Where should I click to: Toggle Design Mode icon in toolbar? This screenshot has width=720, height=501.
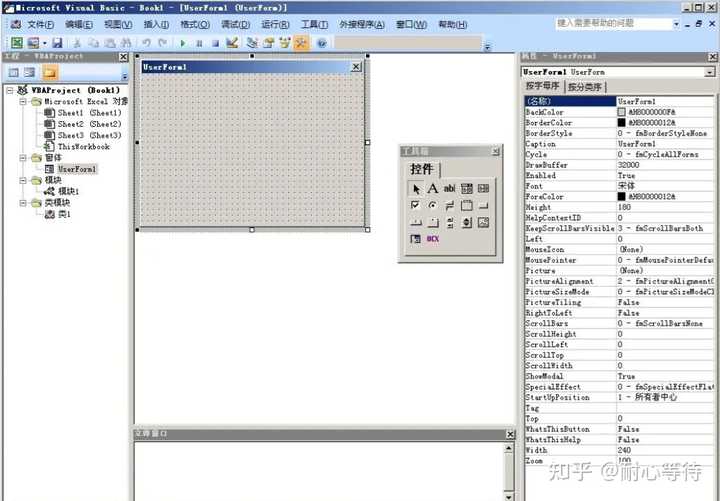point(232,43)
